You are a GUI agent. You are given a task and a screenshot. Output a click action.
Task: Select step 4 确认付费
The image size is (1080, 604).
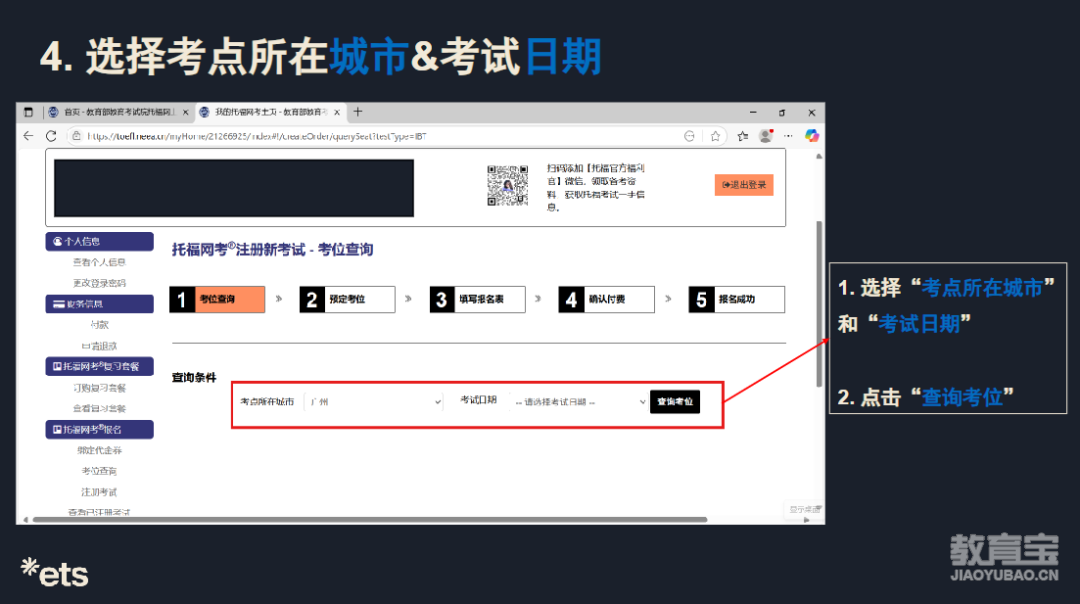pos(606,300)
